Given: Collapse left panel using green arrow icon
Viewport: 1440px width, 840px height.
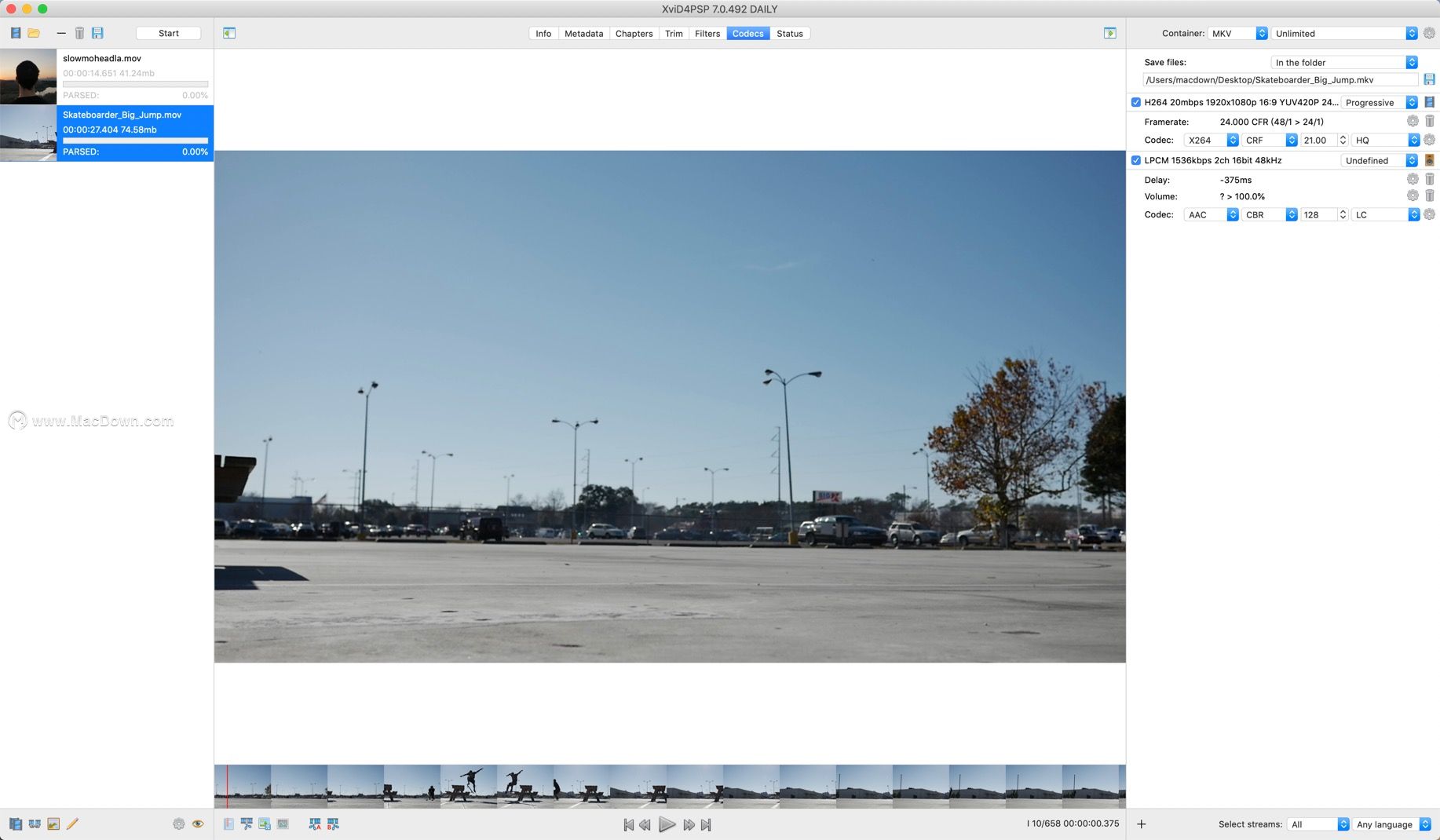Looking at the screenshot, I should tap(229, 33).
